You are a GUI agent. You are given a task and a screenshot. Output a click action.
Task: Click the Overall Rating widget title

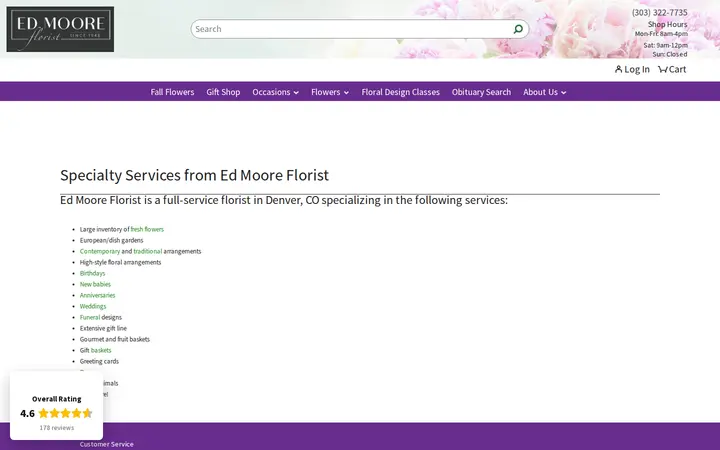pos(56,399)
